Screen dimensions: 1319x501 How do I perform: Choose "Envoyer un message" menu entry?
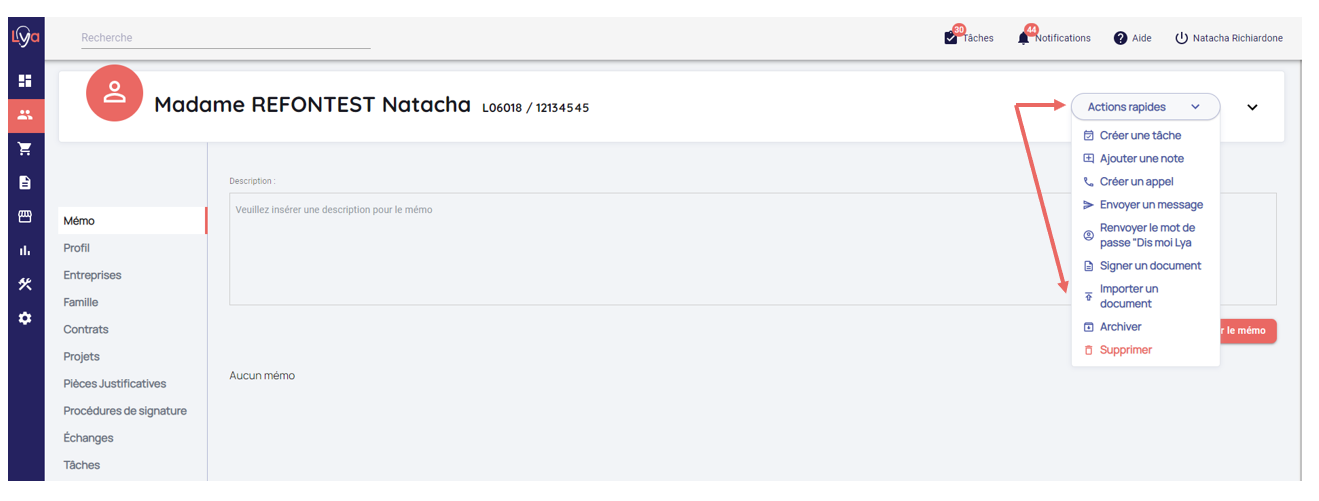[x=1151, y=205]
